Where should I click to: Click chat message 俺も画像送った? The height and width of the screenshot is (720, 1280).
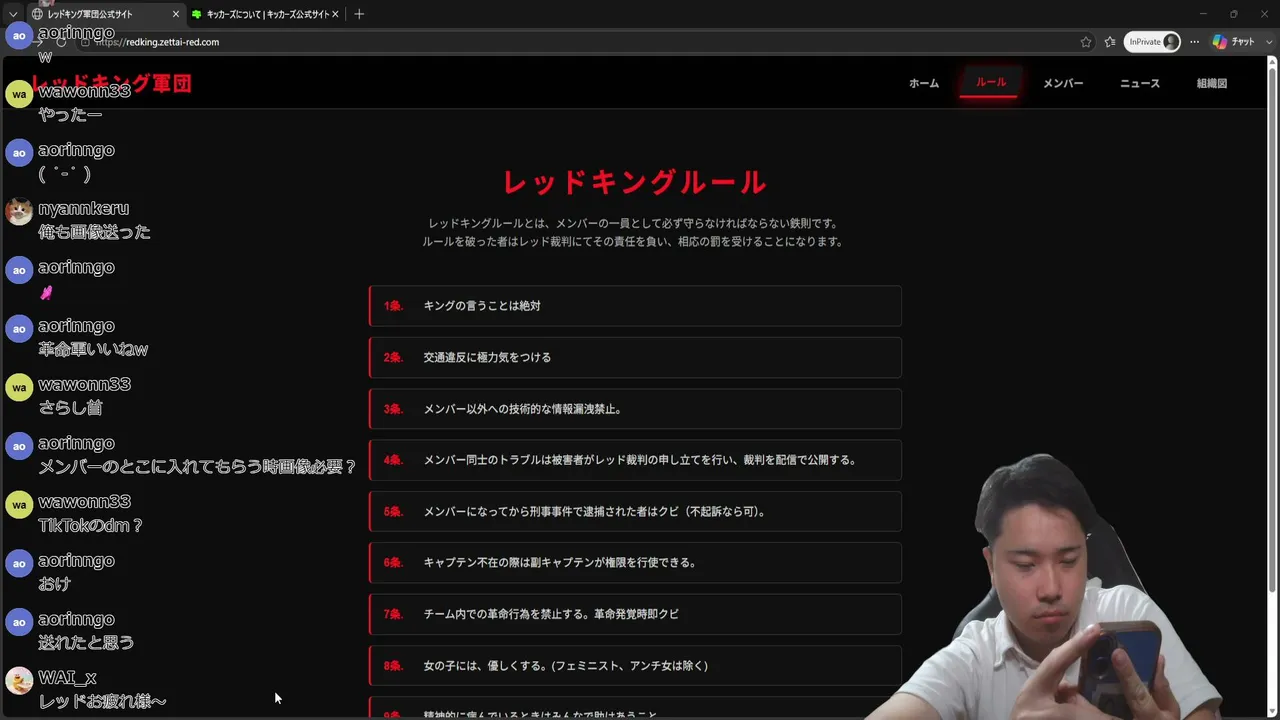pyautogui.click(x=95, y=232)
